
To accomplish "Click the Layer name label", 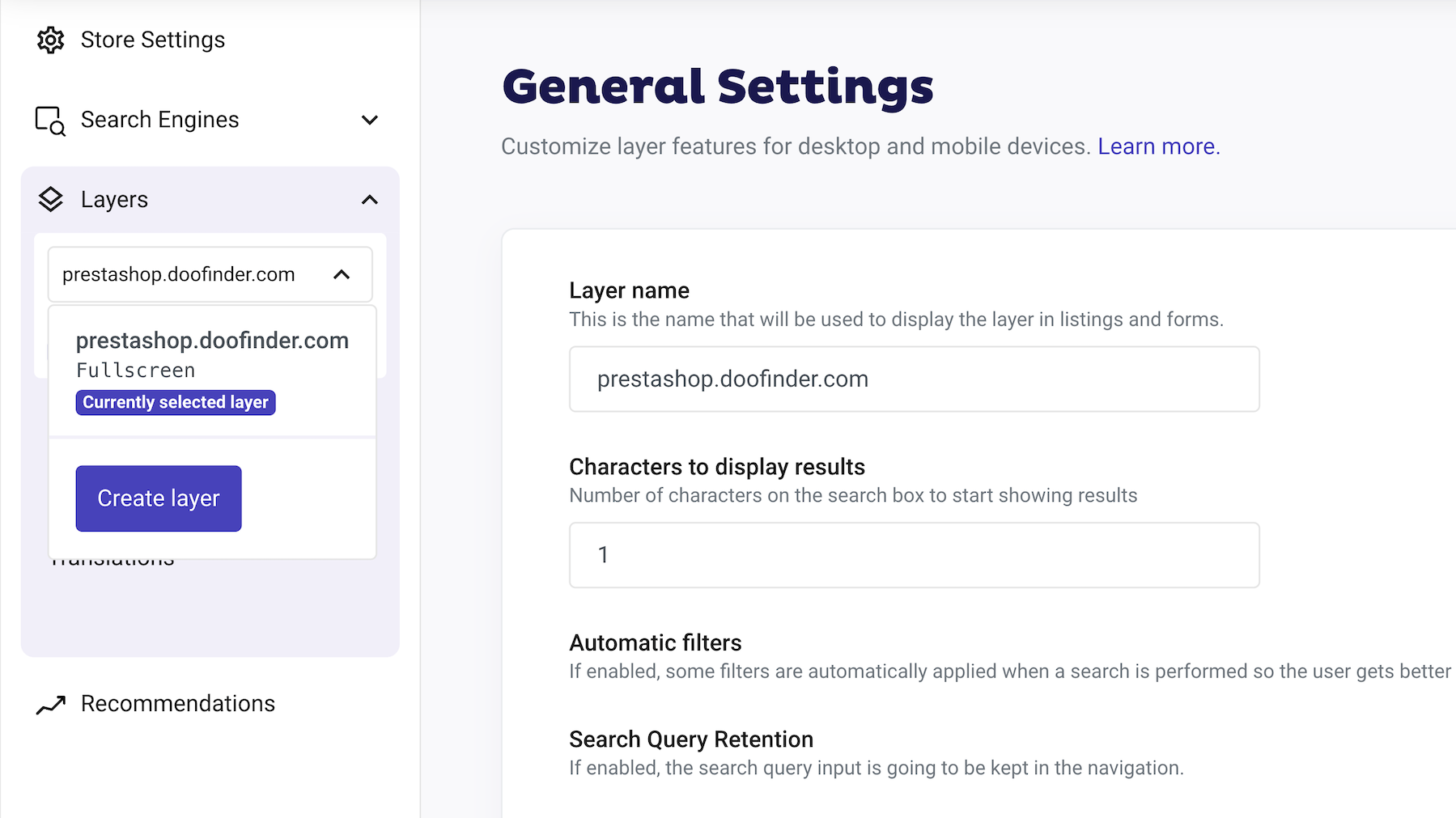I will [x=629, y=290].
